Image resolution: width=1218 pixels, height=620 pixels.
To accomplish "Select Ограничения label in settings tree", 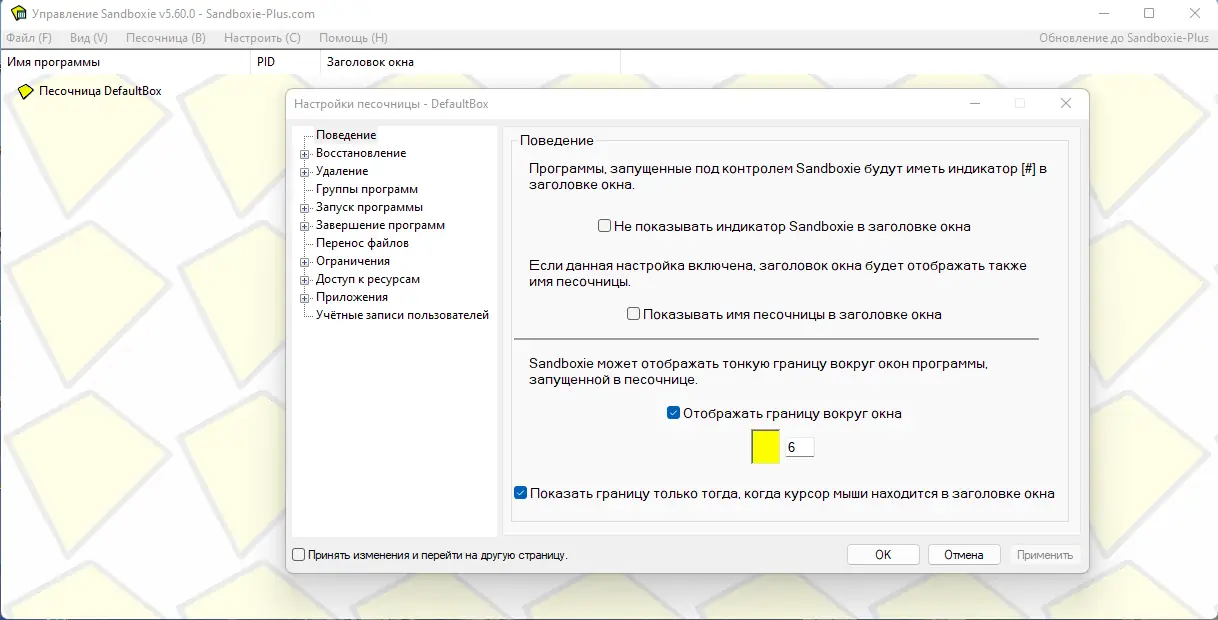I will pos(353,261).
